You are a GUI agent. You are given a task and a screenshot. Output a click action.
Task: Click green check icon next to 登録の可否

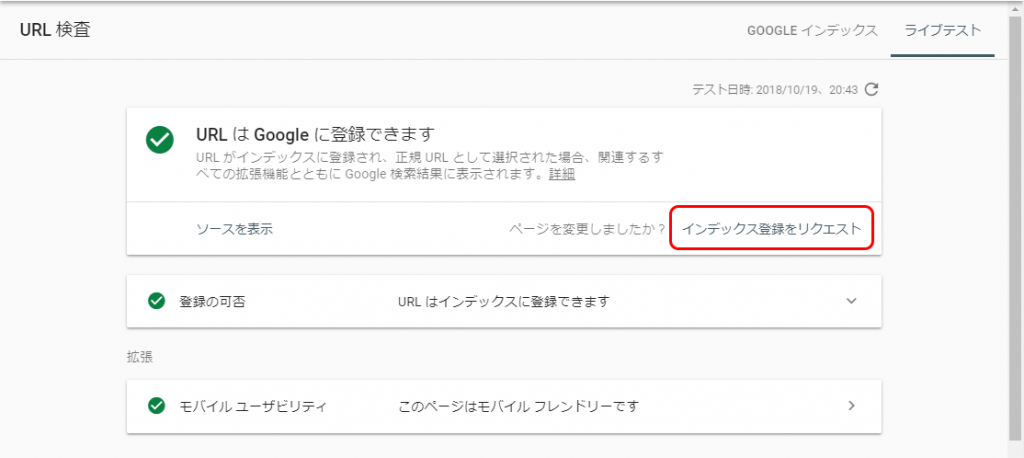(x=156, y=301)
